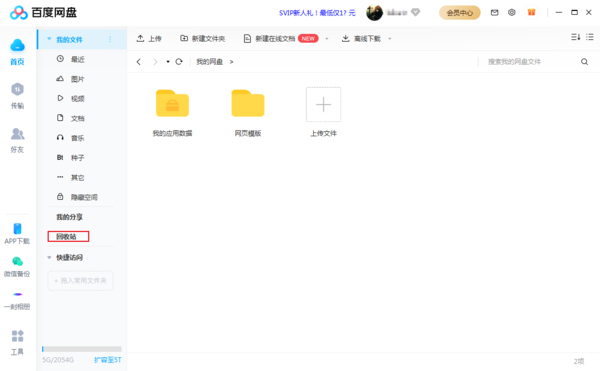Click 离线下载 offline download
Image resolution: width=600 pixels, height=371 pixels.
pyautogui.click(x=361, y=39)
